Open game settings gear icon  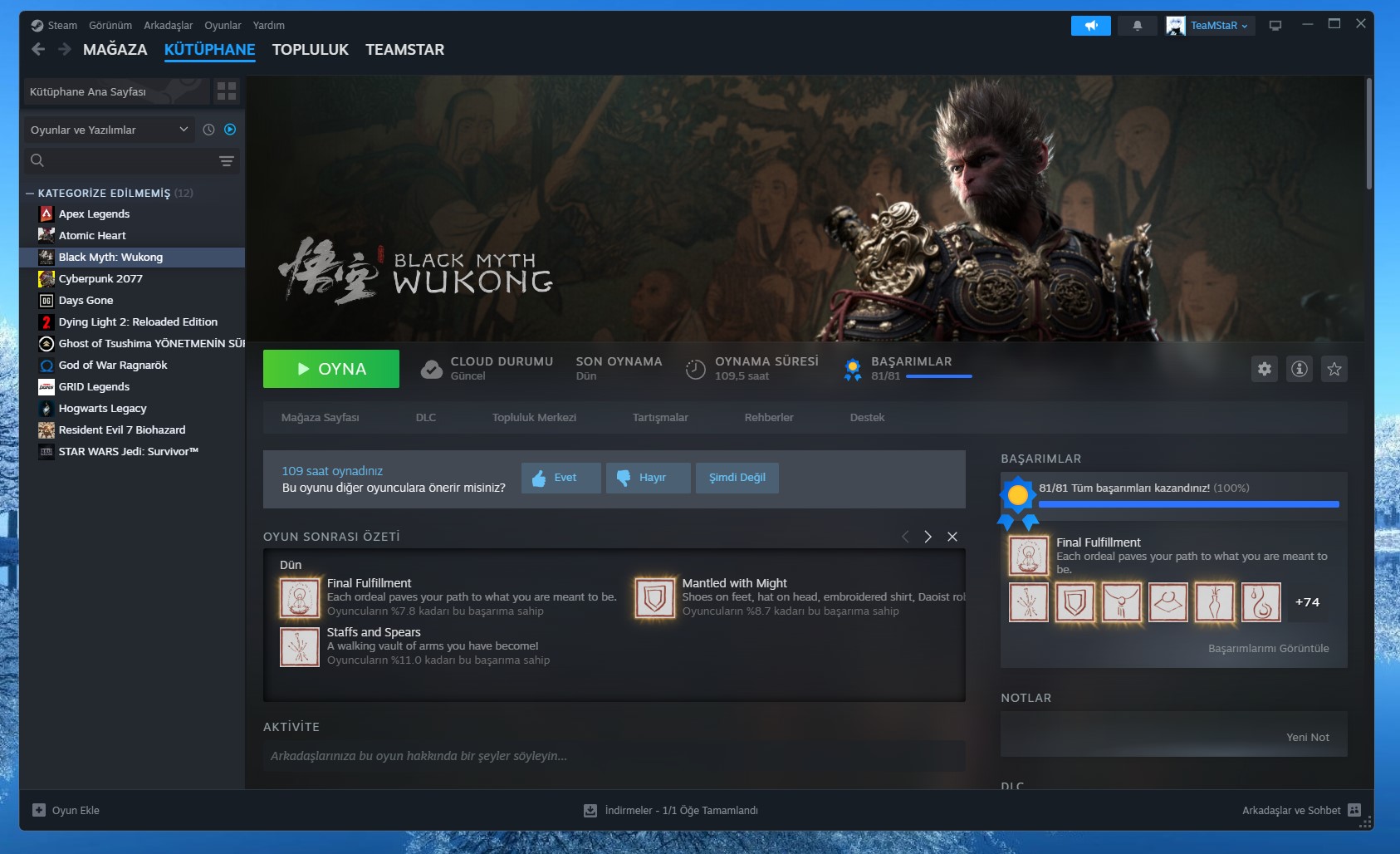1264,369
